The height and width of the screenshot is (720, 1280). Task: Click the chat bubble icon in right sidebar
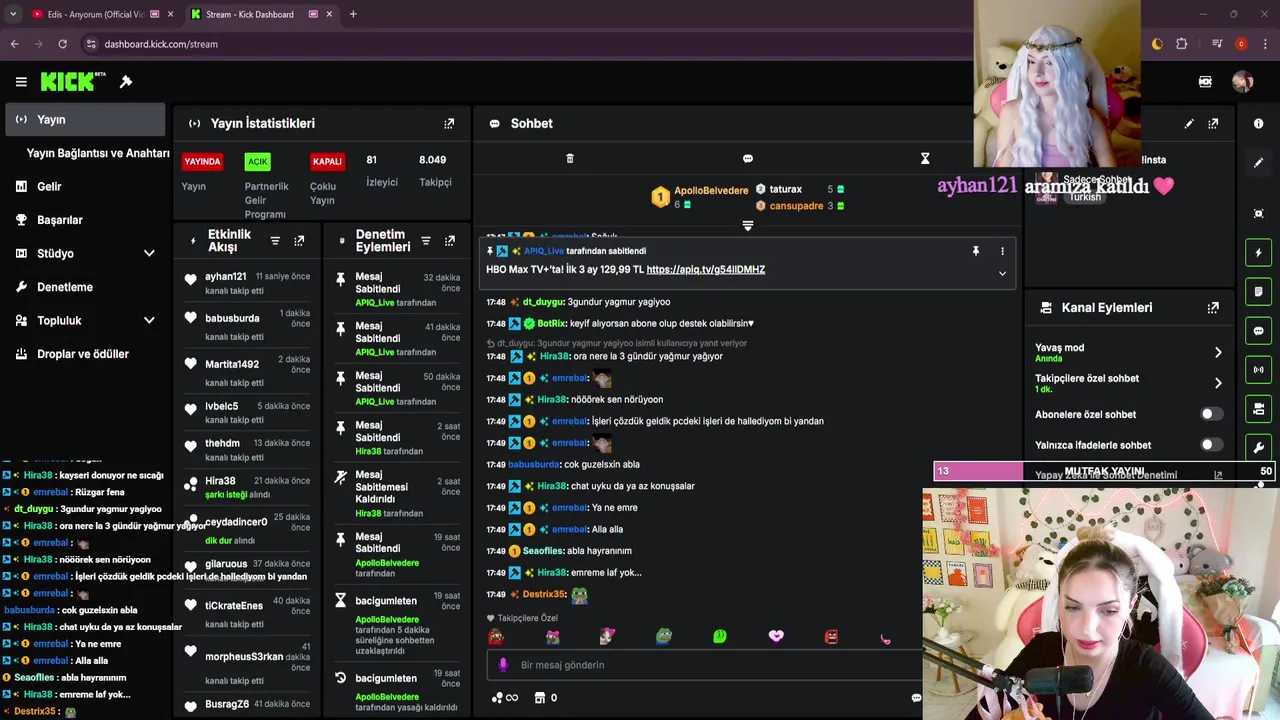coord(1258,331)
